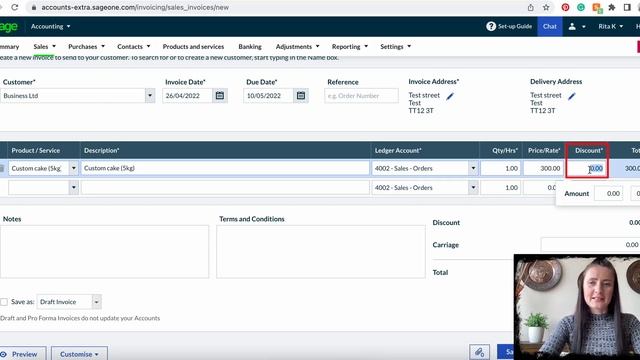Open the Draft Invoice save type dropdown
The image size is (640, 360).
coord(96,302)
